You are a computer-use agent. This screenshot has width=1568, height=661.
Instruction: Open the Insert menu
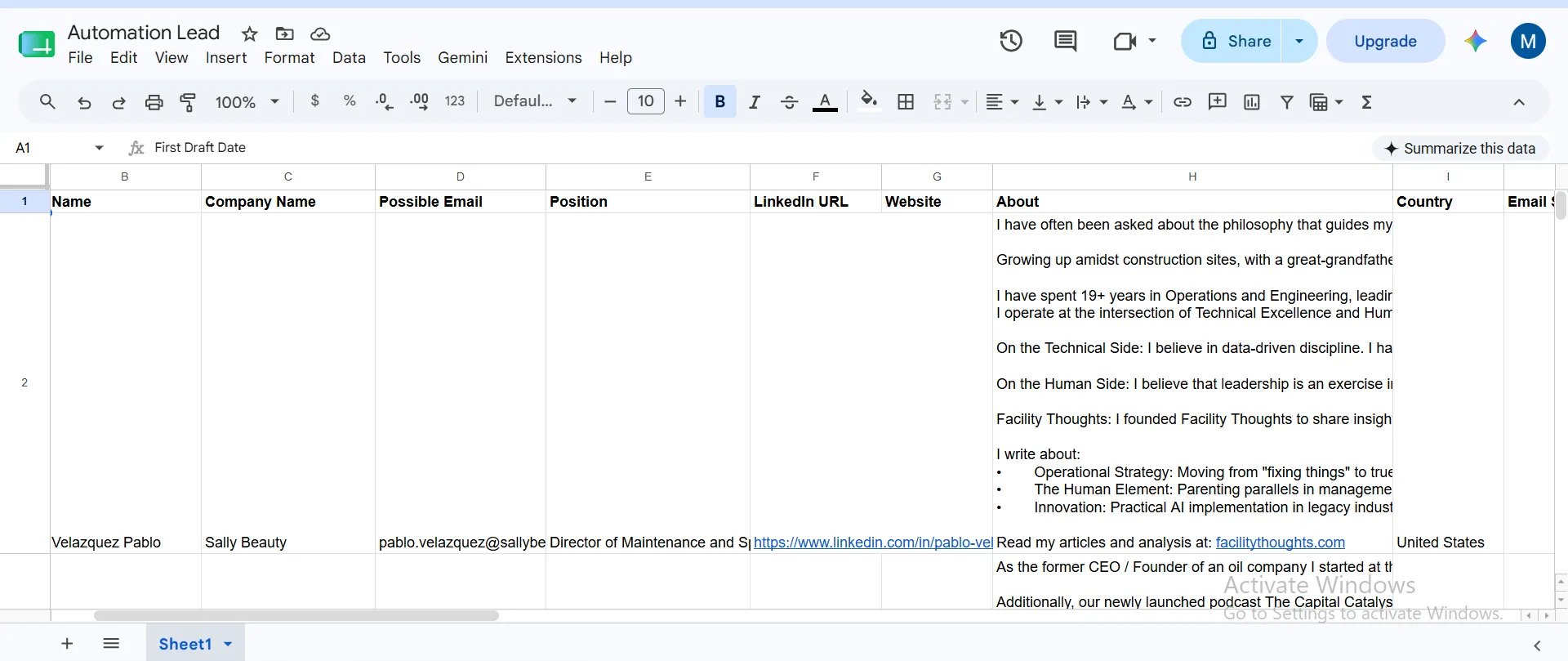[226, 57]
